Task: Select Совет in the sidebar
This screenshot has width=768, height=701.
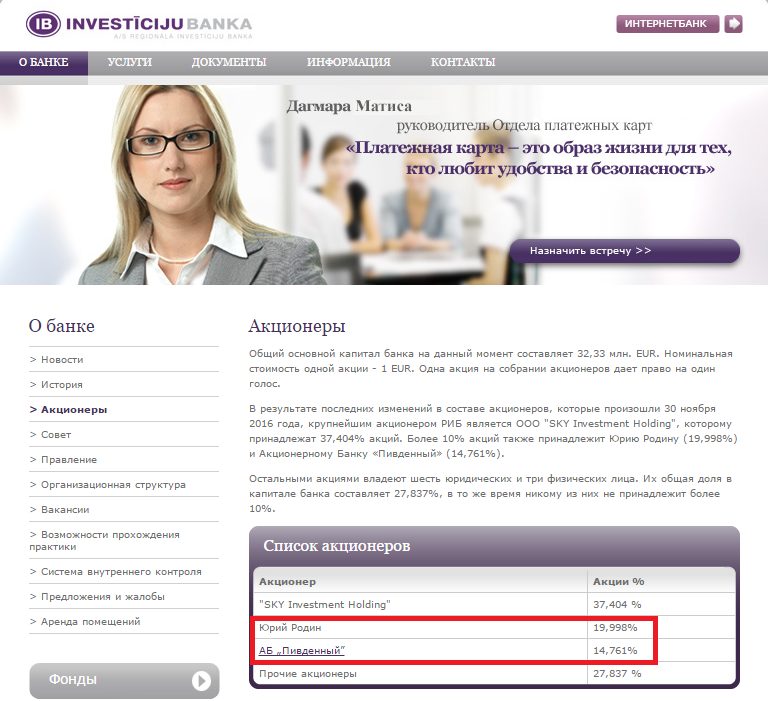Action: (56, 434)
